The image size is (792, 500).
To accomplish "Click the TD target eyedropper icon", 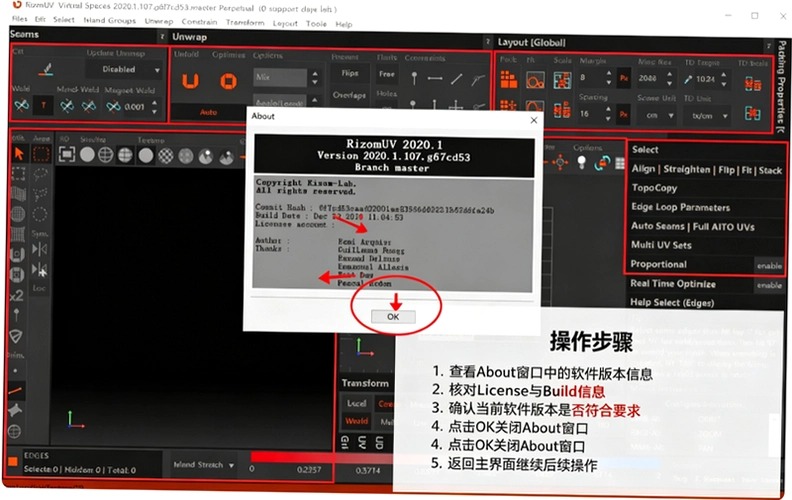I will [688, 79].
